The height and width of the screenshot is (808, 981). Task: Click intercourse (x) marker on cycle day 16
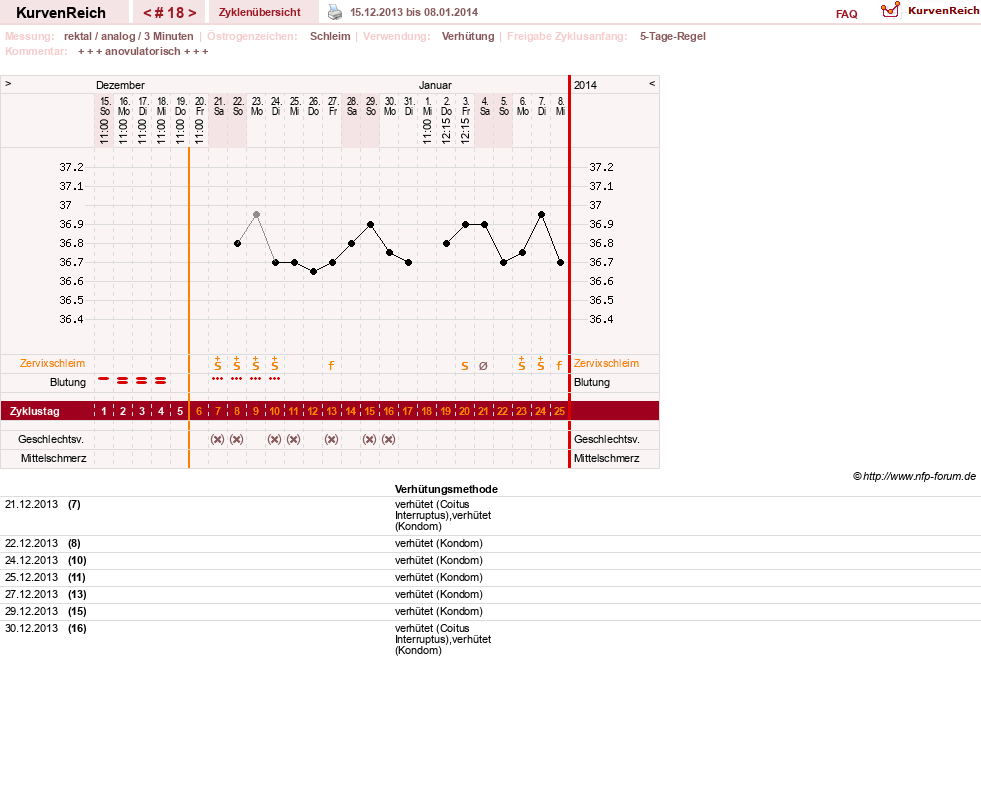coord(389,439)
